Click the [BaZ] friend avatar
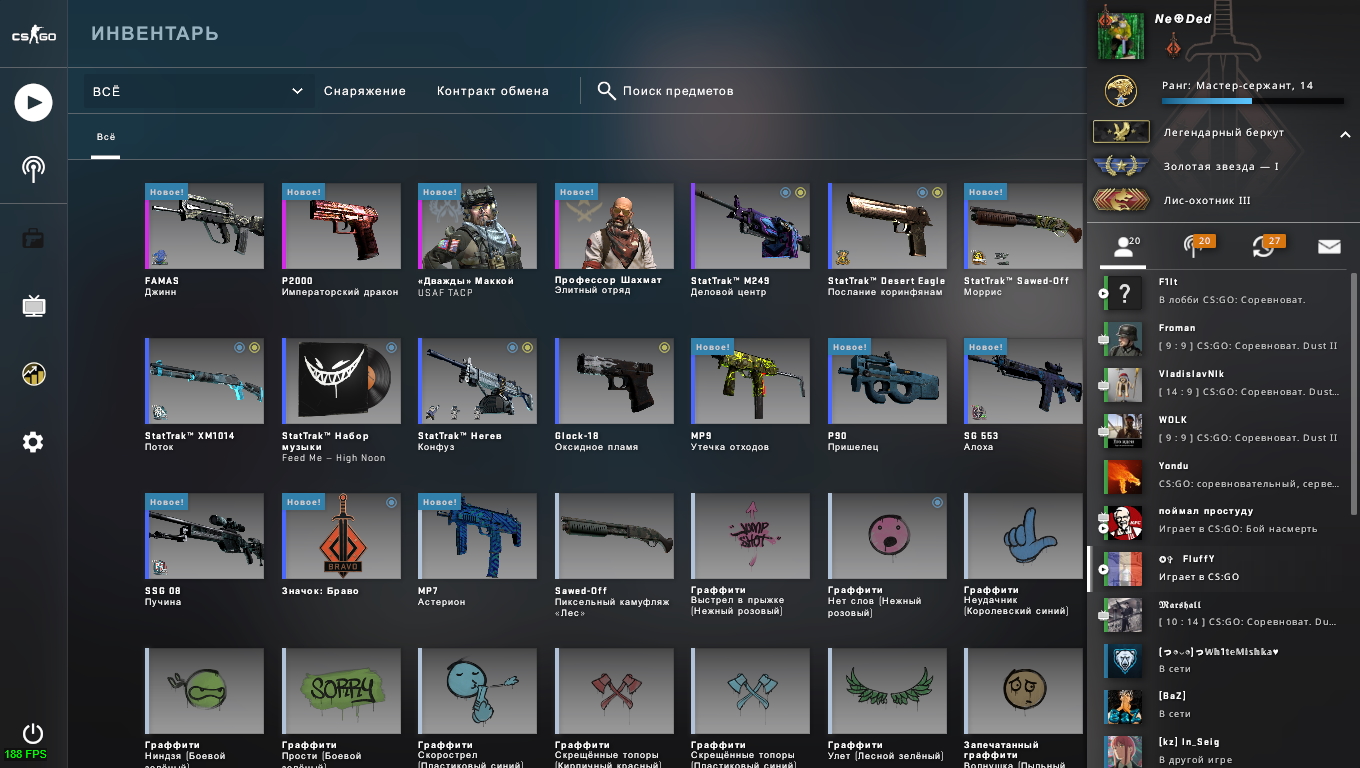Screen dimensions: 1360x768 tap(1125, 707)
